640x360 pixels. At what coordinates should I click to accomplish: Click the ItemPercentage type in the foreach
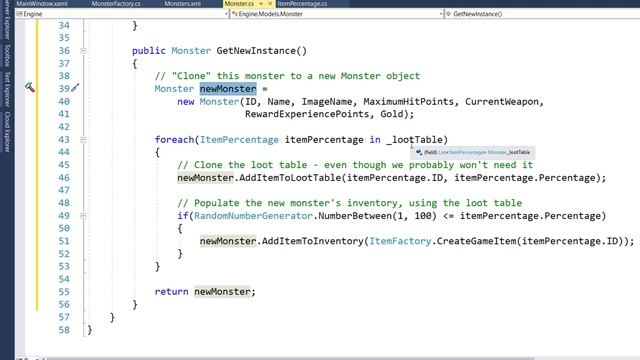[239, 140]
